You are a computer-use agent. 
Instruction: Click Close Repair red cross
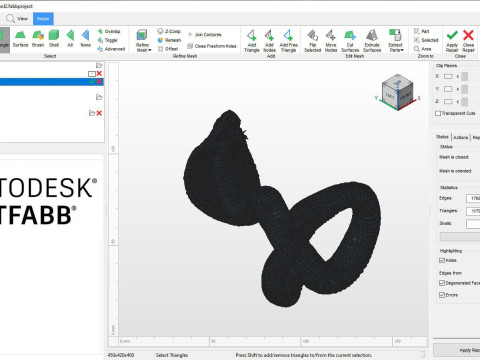click(468, 41)
